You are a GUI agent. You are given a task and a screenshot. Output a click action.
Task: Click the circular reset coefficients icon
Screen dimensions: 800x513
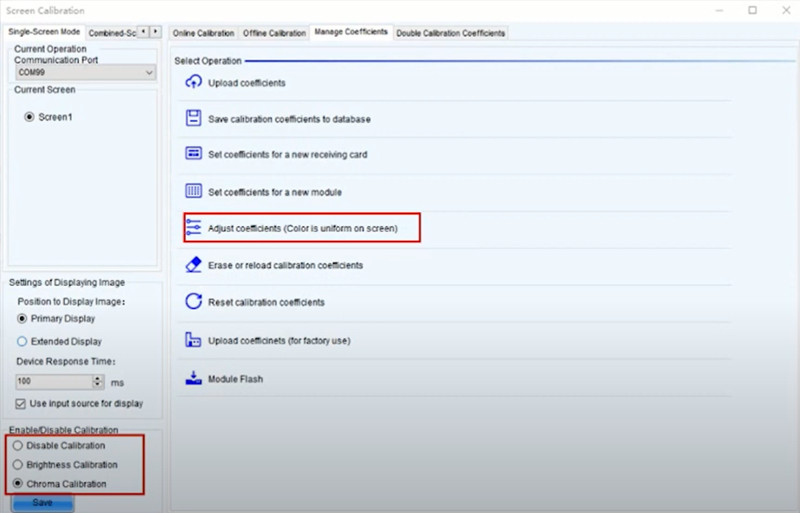[193, 301]
